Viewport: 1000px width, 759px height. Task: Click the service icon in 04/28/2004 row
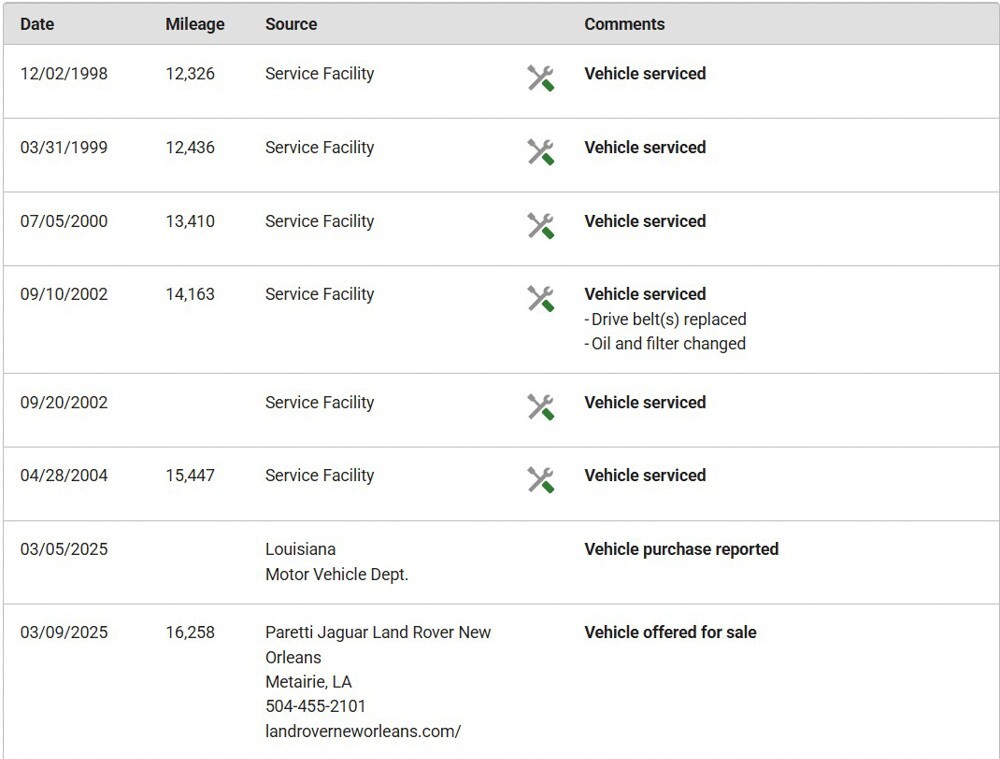coord(540,480)
